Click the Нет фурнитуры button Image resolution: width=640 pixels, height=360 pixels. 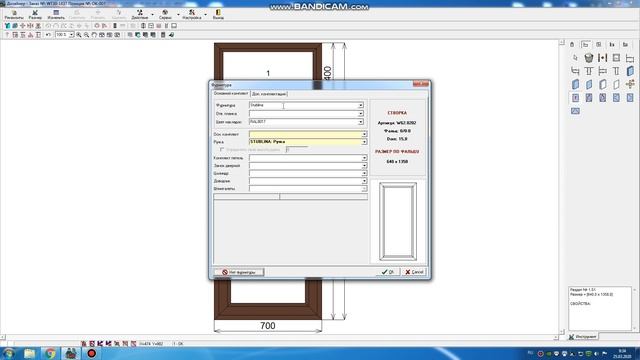[x=239, y=272]
